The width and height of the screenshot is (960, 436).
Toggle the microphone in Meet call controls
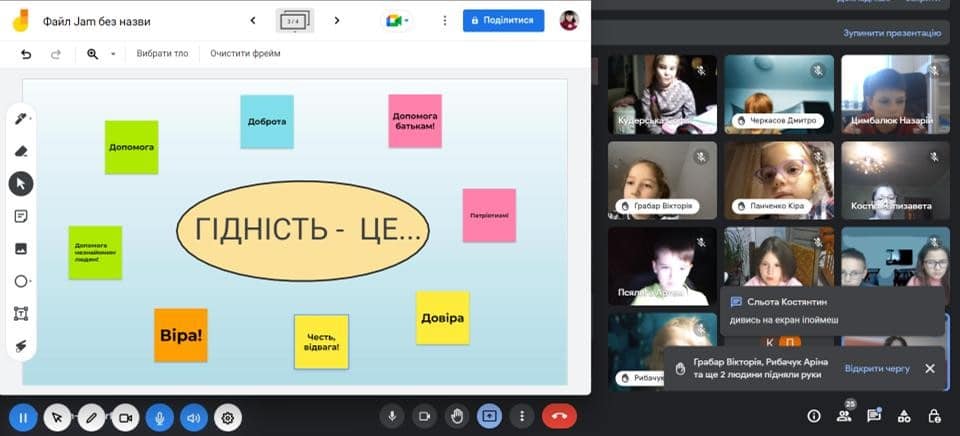(x=393, y=416)
